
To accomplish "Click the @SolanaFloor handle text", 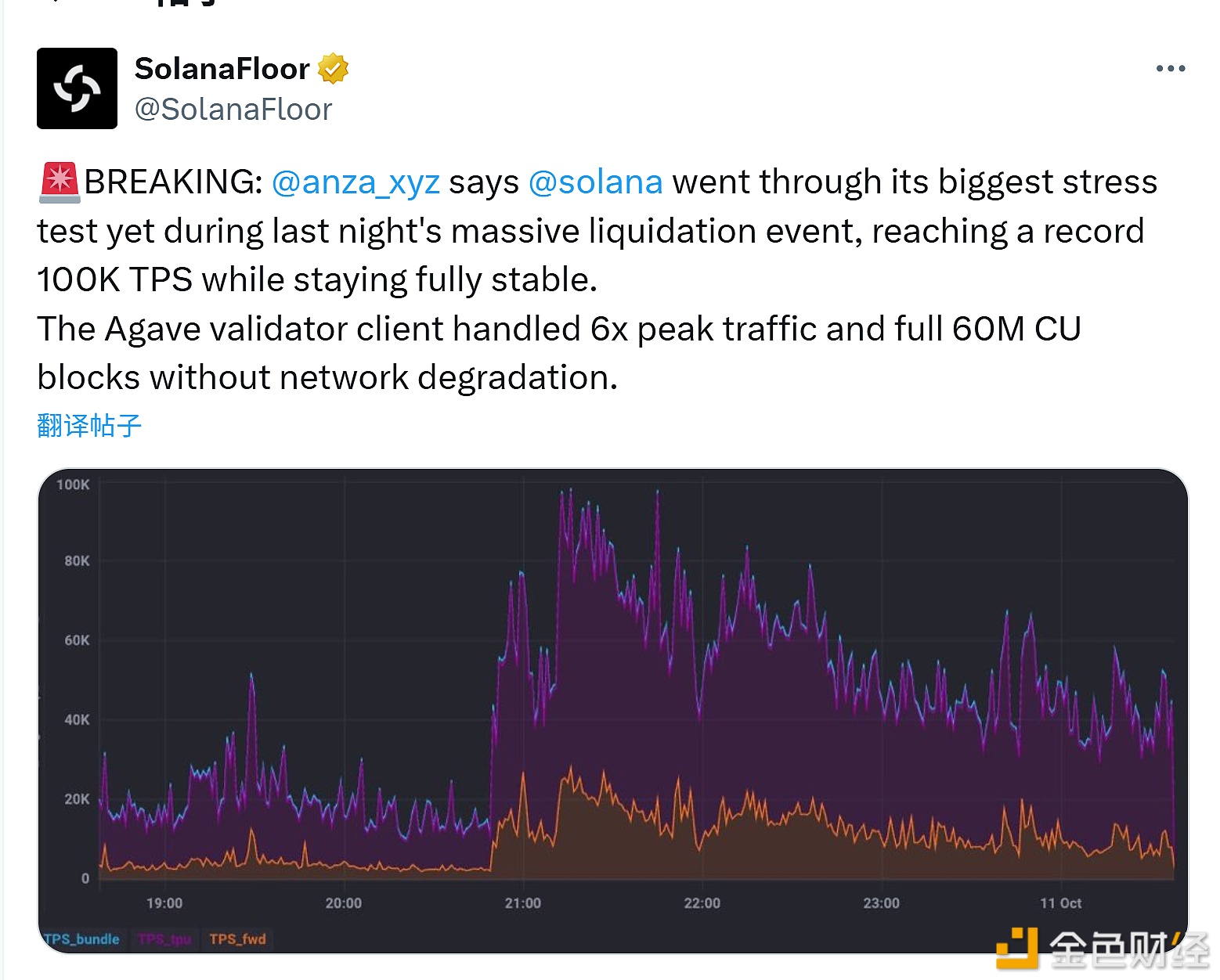I will point(233,110).
